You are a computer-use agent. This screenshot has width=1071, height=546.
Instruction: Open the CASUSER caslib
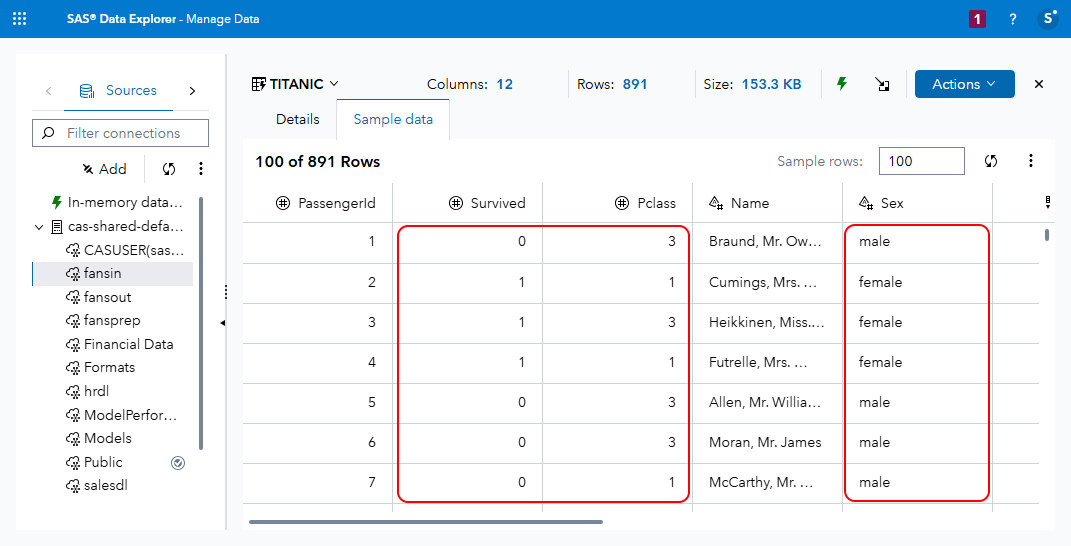coord(125,250)
